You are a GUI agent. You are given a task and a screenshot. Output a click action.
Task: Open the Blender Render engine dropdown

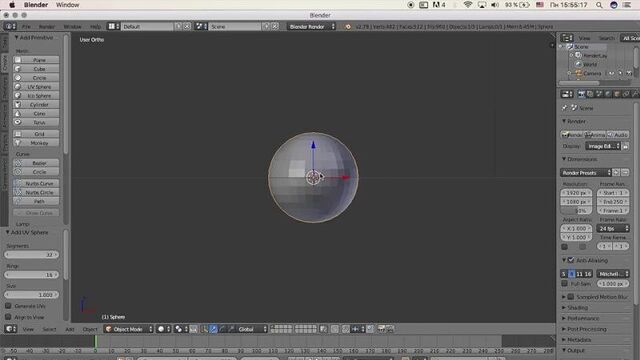(x=311, y=27)
